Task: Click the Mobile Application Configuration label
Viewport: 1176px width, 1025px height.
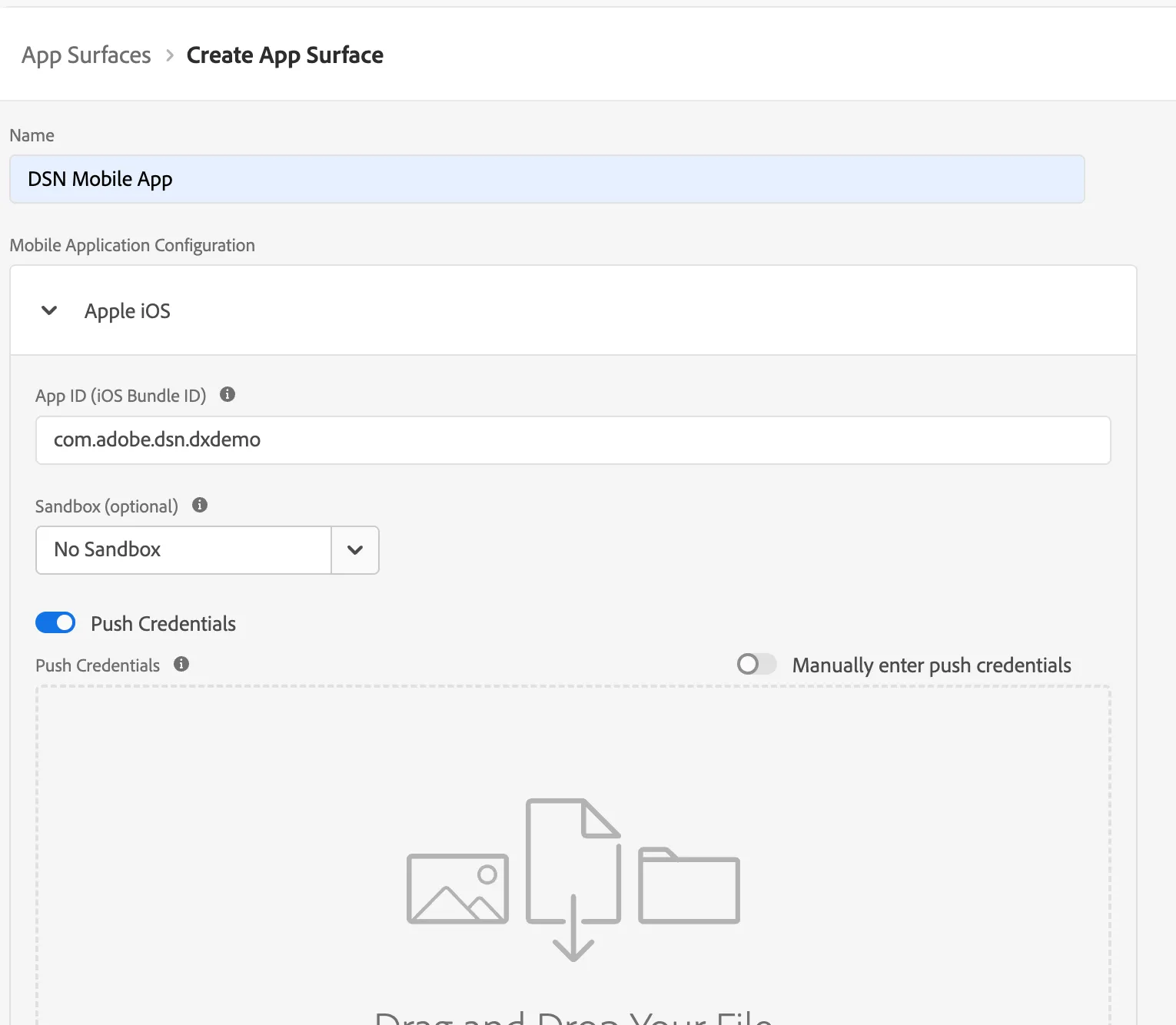Action: 132,245
